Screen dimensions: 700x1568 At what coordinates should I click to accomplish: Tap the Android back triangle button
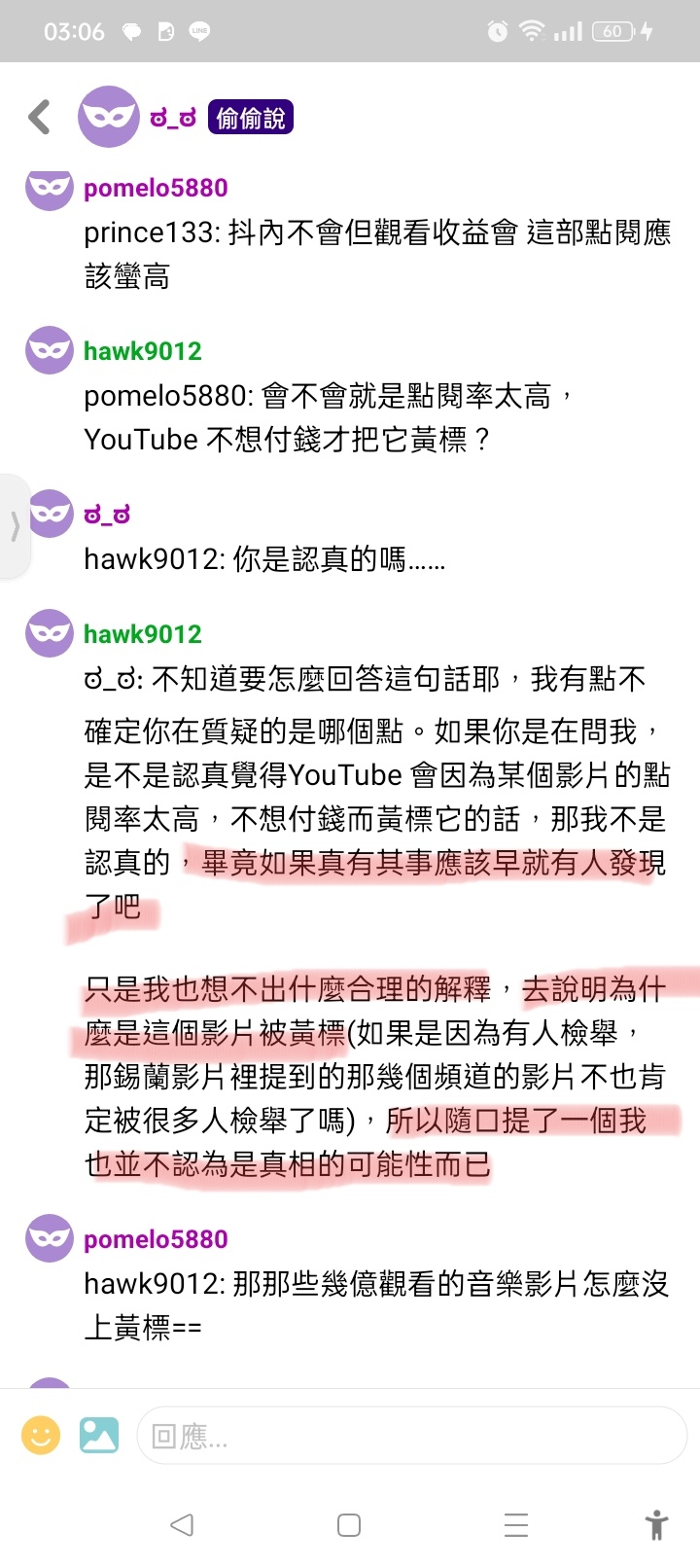182,1524
